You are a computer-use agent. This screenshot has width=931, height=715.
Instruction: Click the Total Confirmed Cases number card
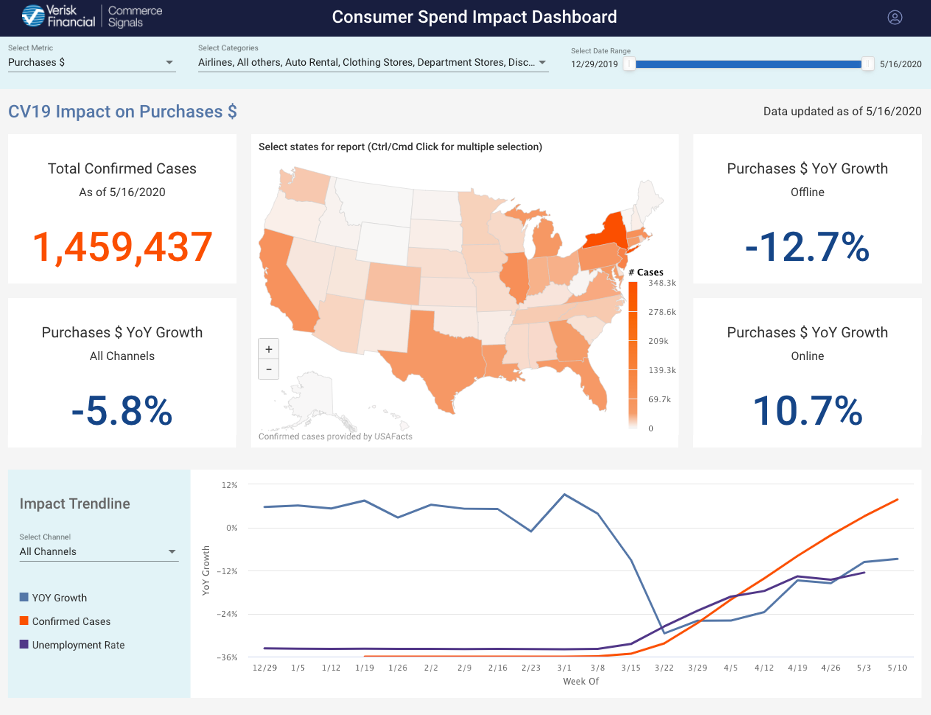point(122,247)
